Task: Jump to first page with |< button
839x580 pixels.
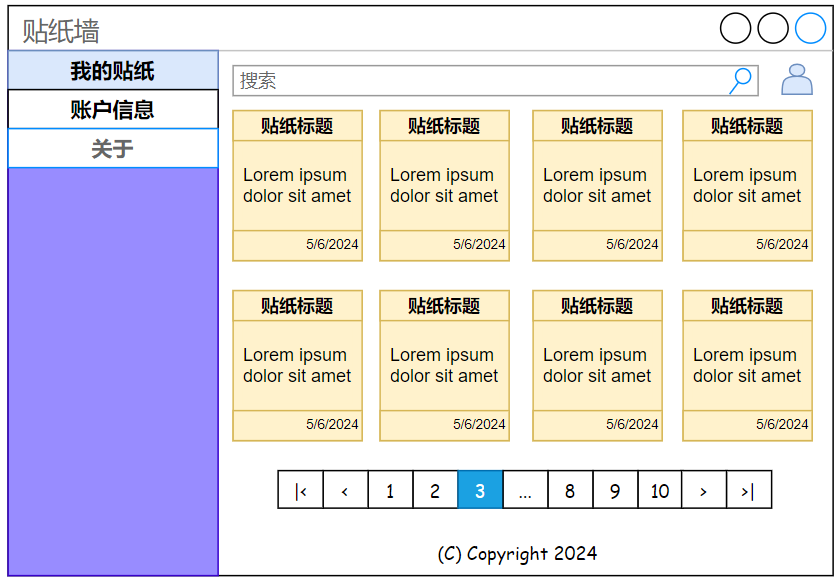Action: pos(301,490)
